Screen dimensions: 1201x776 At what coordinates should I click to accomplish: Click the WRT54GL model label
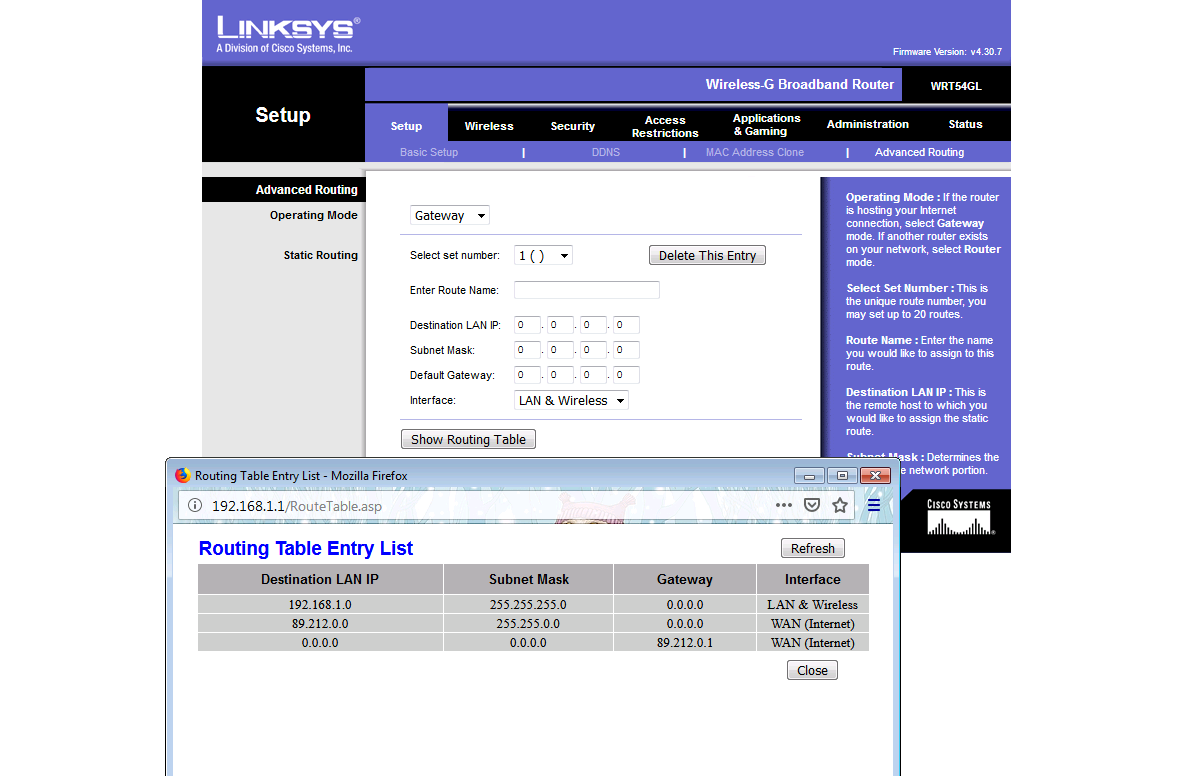[956, 86]
